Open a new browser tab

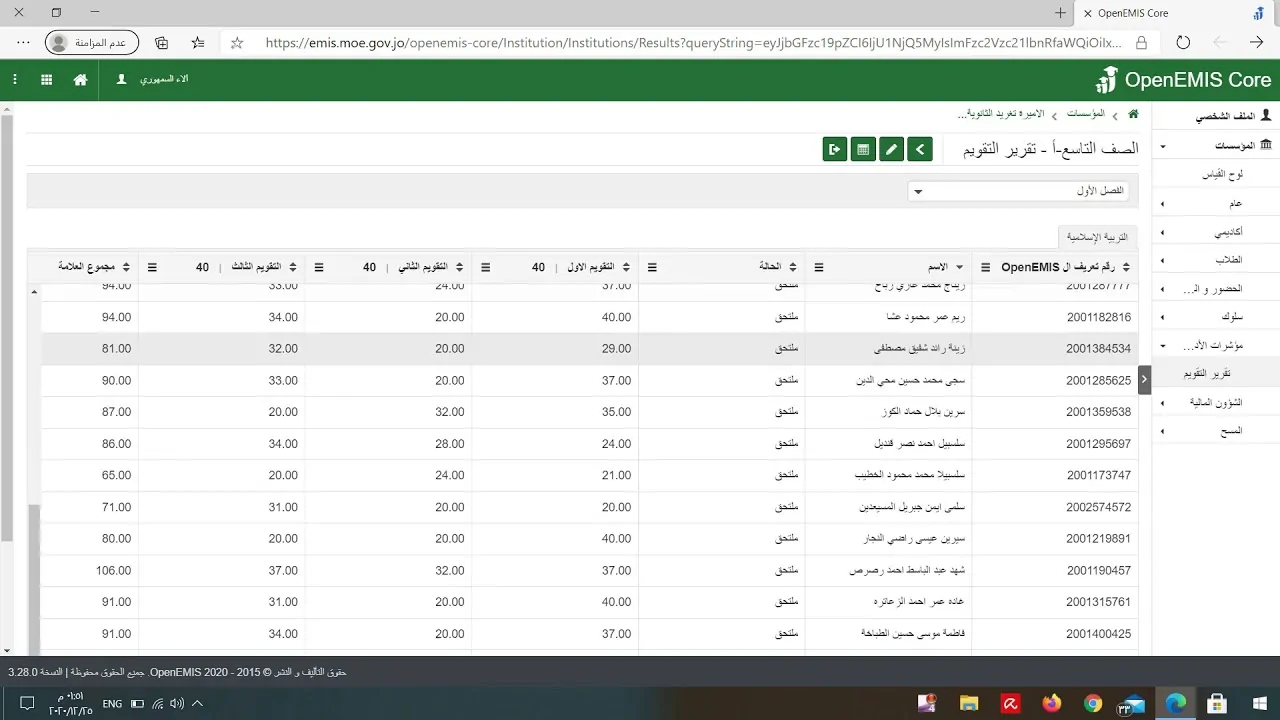click(x=1060, y=13)
